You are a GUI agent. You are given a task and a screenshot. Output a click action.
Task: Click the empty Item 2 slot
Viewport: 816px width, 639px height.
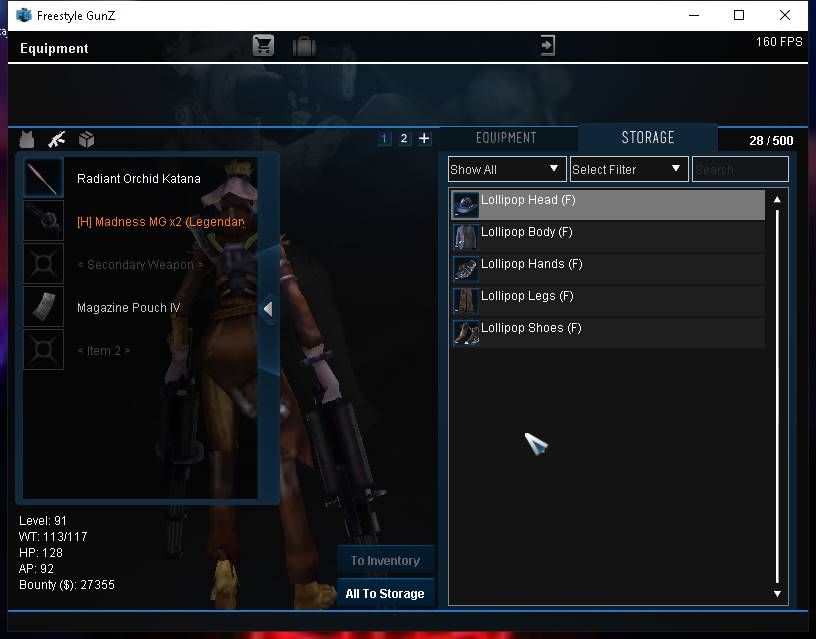(43, 350)
